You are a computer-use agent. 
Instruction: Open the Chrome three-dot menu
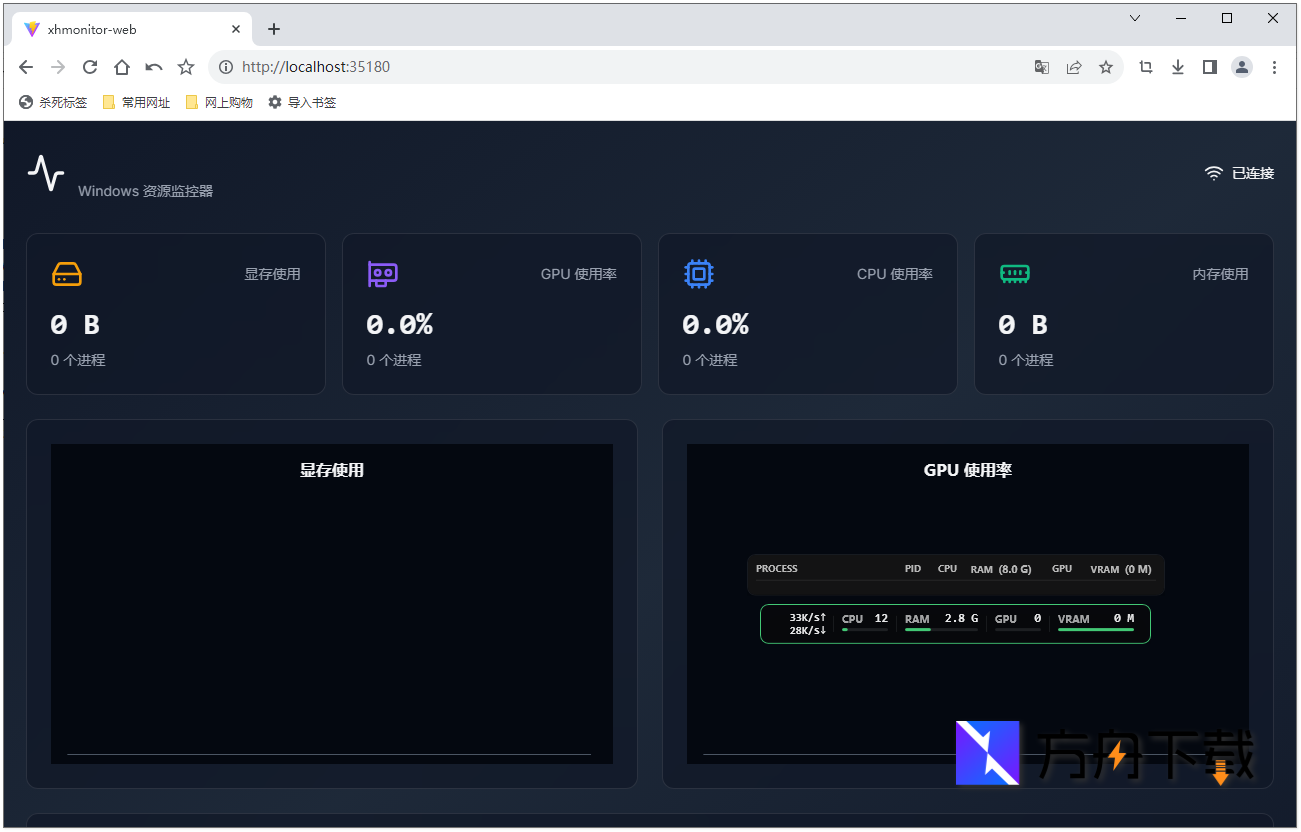(1274, 67)
